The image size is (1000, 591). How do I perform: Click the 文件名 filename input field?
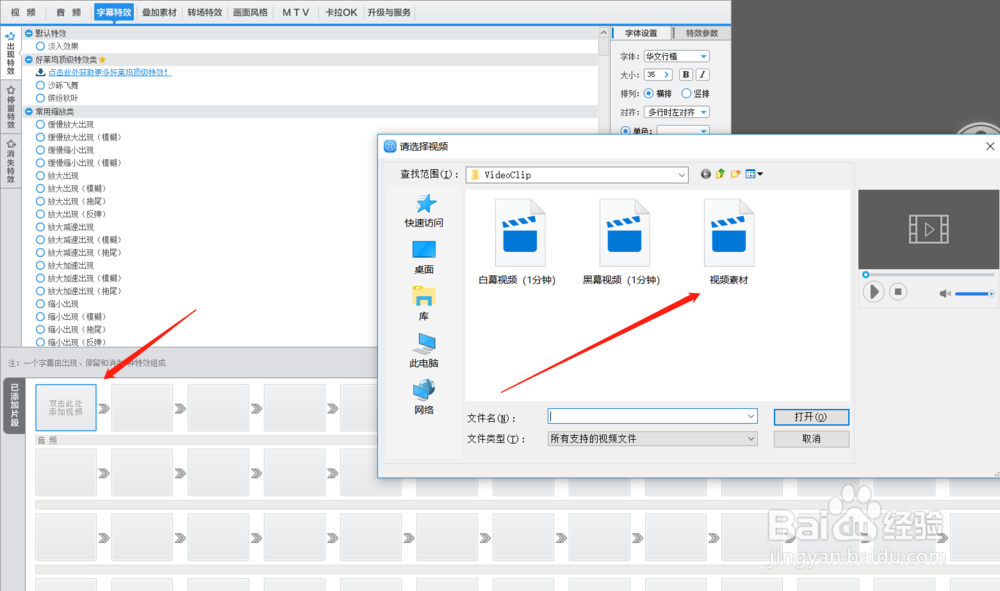(652, 416)
